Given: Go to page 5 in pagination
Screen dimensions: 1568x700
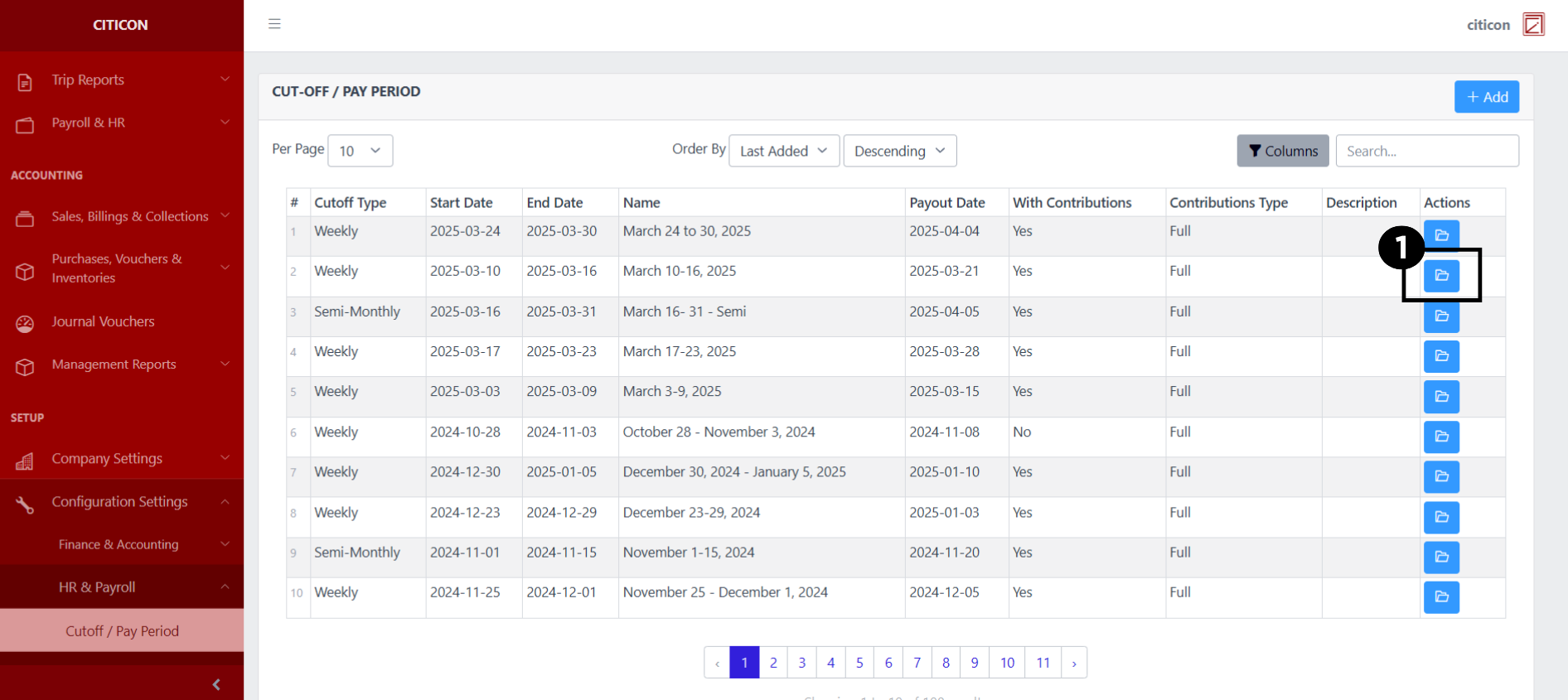Looking at the screenshot, I should click(x=859, y=663).
